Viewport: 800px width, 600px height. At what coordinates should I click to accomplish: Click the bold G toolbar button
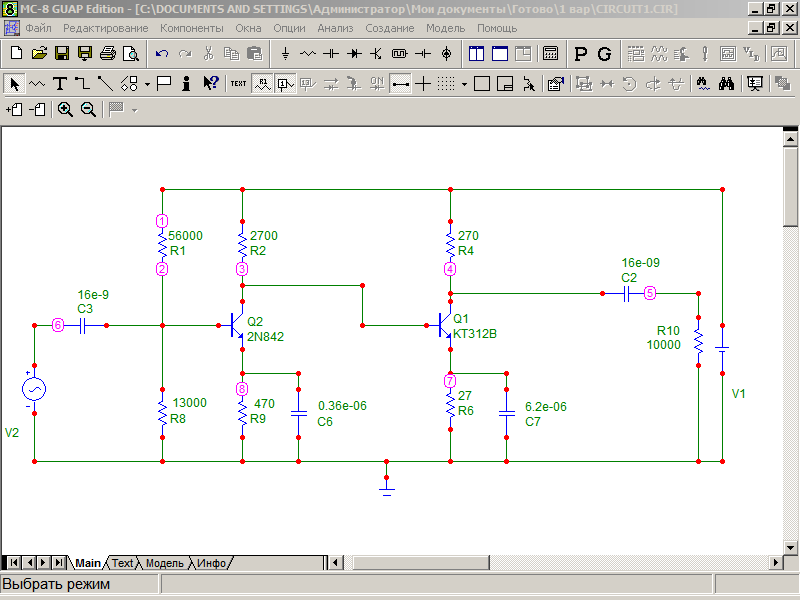pyautogui.click(x=604, y=53)
